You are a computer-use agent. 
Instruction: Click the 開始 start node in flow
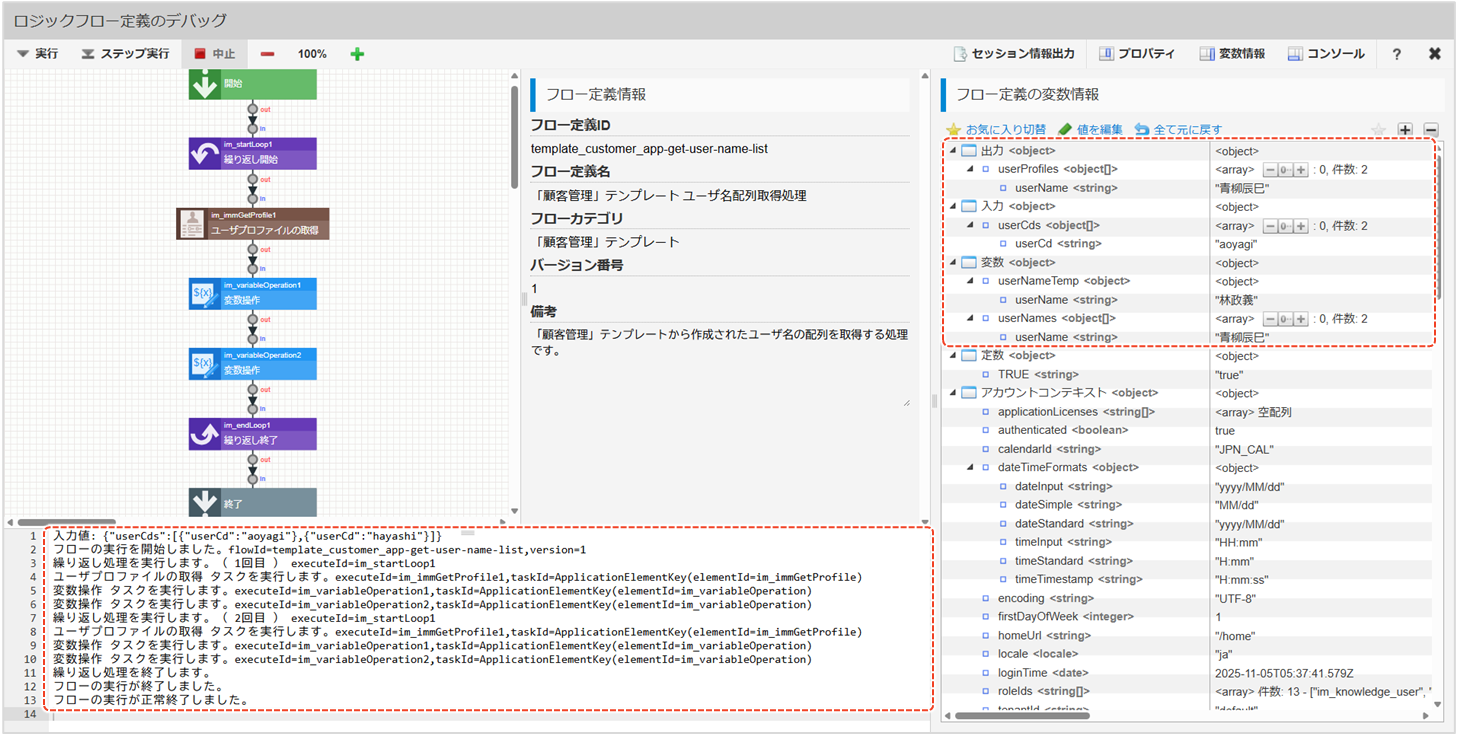[252, 85]
